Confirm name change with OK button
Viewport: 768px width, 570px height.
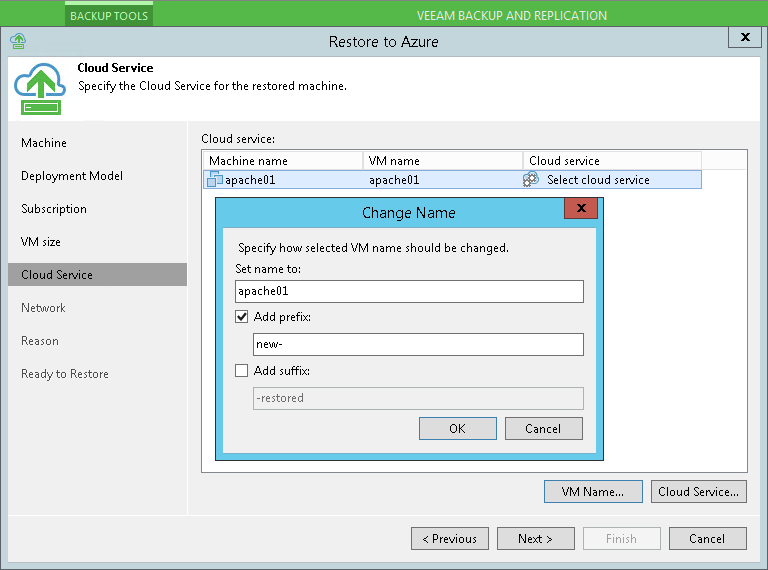pyautogui.click(x=457, y=428)
